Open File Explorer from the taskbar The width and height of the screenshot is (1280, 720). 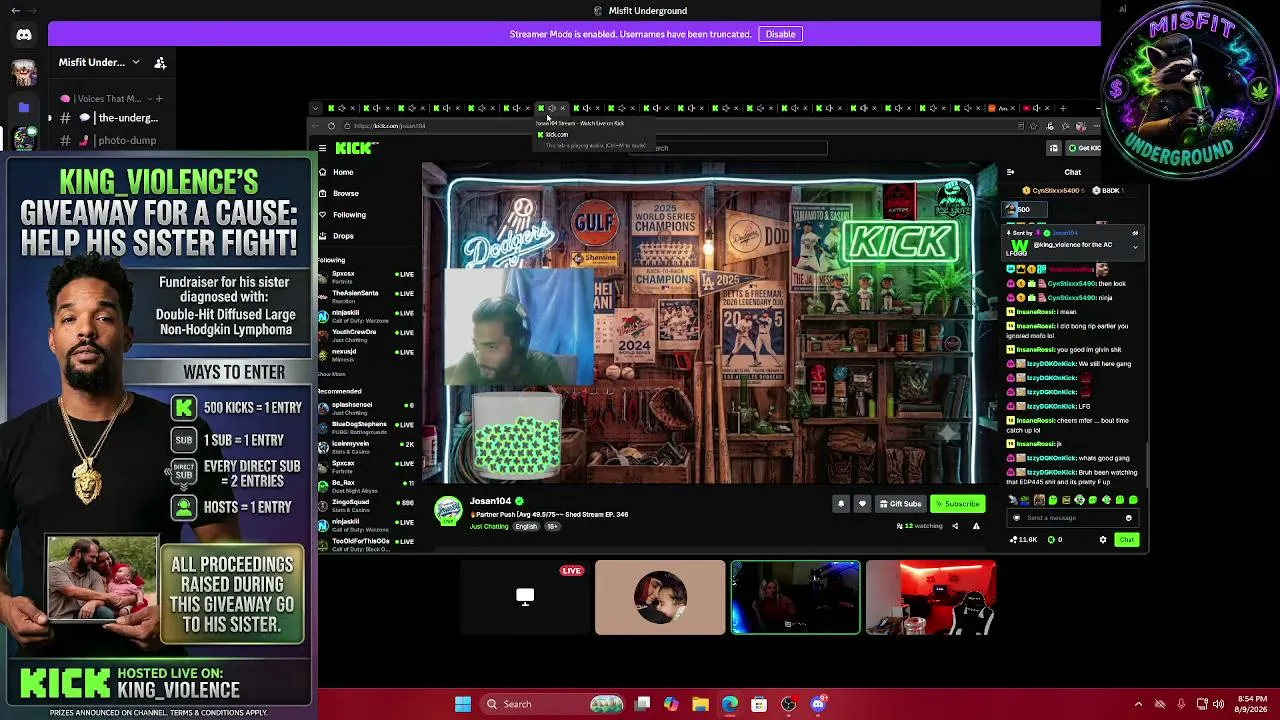tap(700, 704)
